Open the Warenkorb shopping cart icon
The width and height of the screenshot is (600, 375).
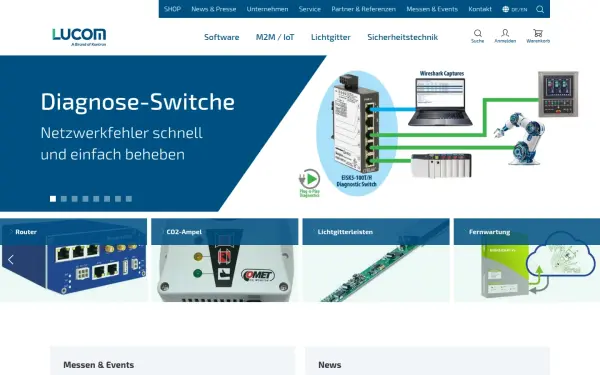pos(538,36)
